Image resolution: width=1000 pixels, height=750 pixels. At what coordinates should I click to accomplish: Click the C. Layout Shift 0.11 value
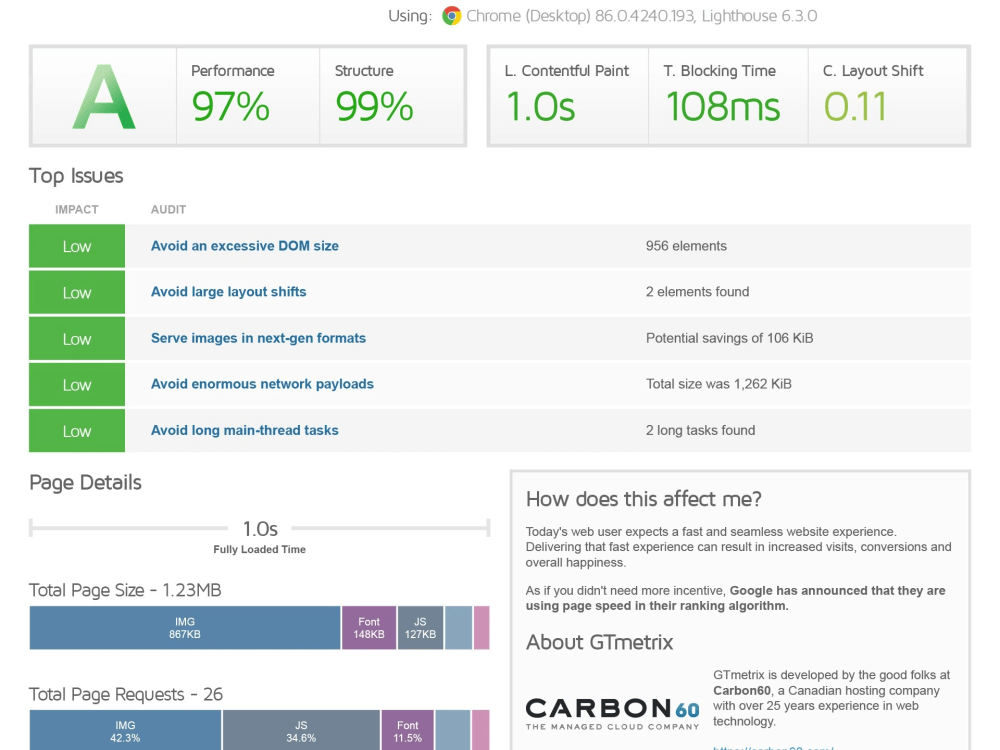pos(855,107)
